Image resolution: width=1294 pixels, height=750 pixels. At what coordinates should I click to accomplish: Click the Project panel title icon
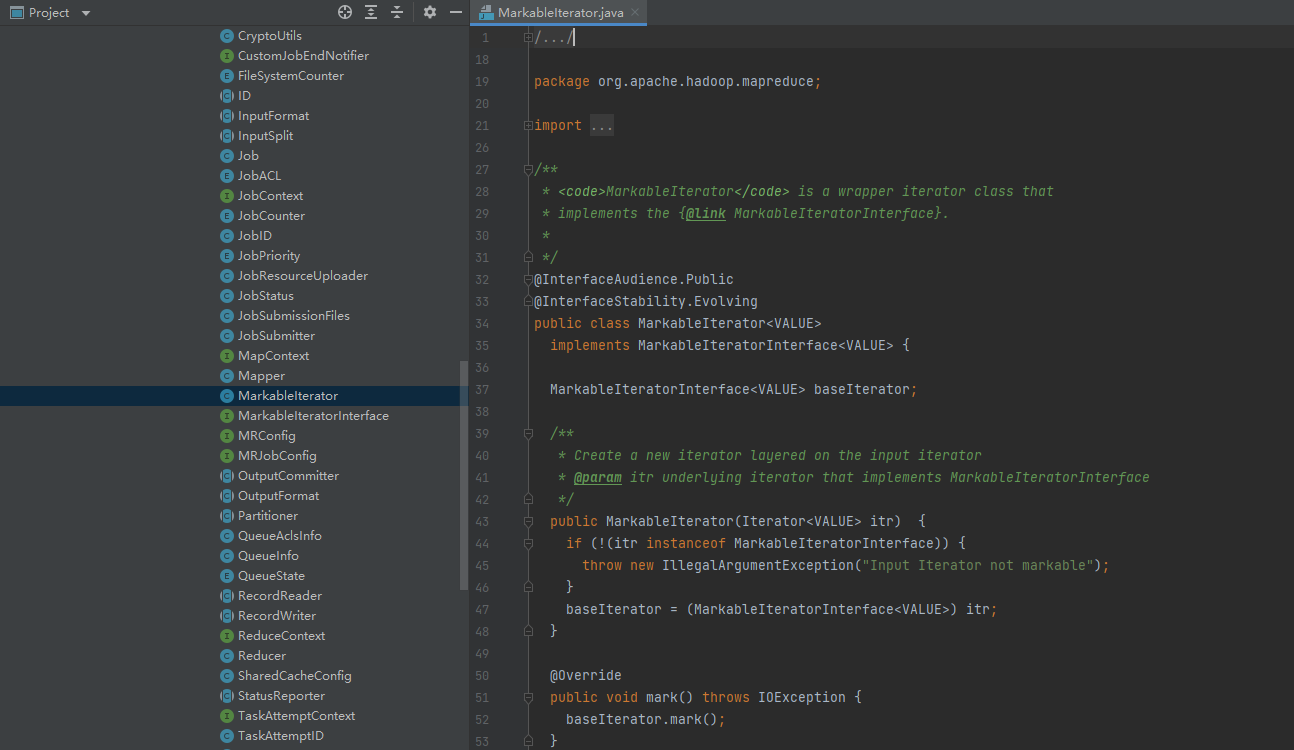tap(16, 13)
